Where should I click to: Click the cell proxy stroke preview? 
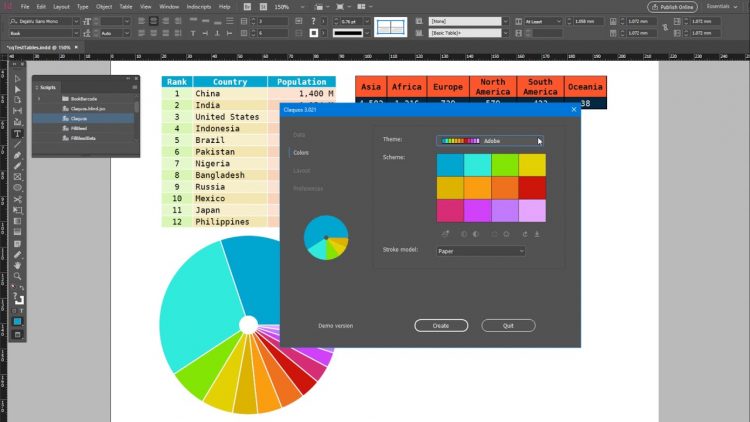[390, 27]
